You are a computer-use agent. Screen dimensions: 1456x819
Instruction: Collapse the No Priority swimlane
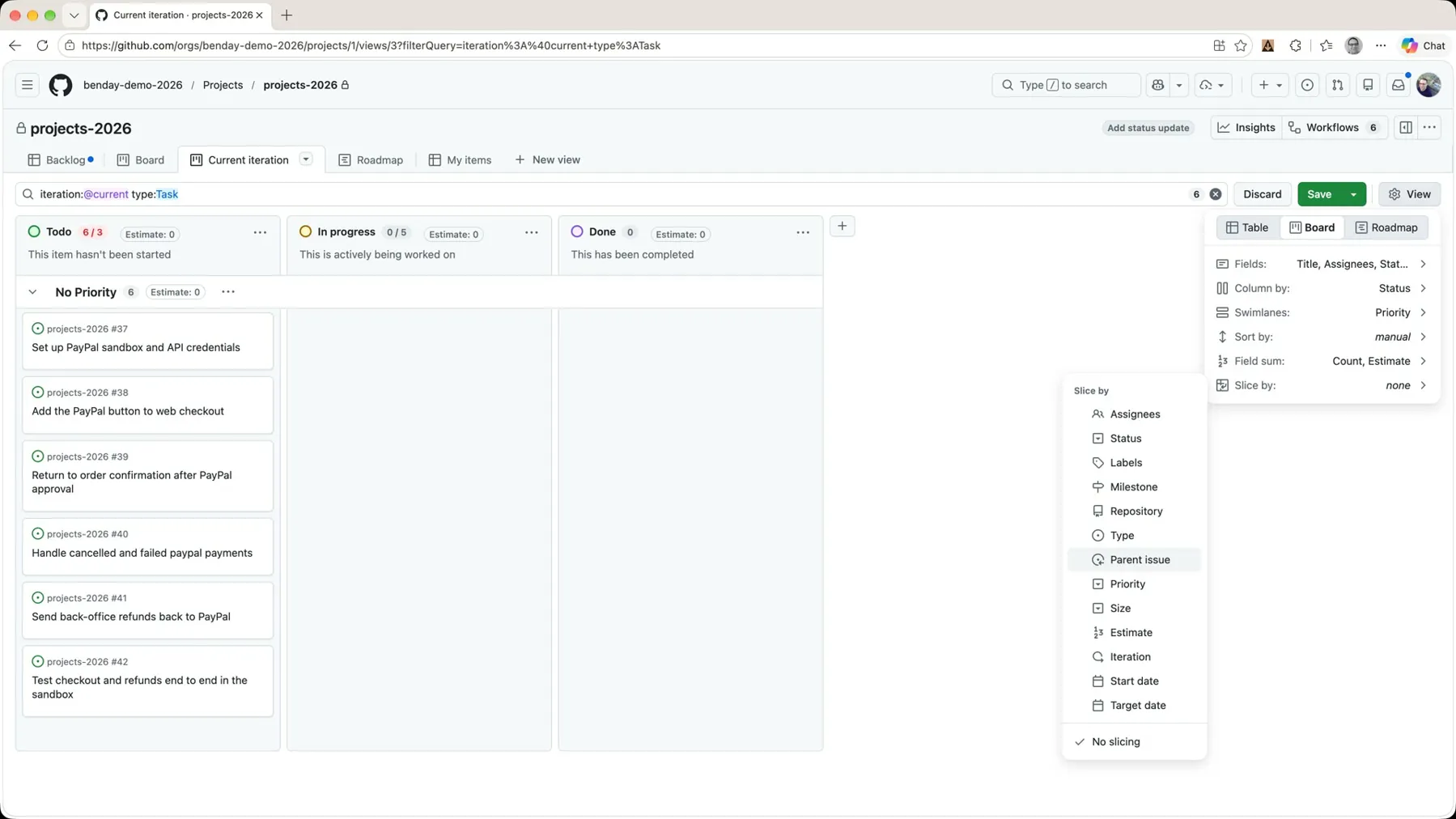point(32,292)
